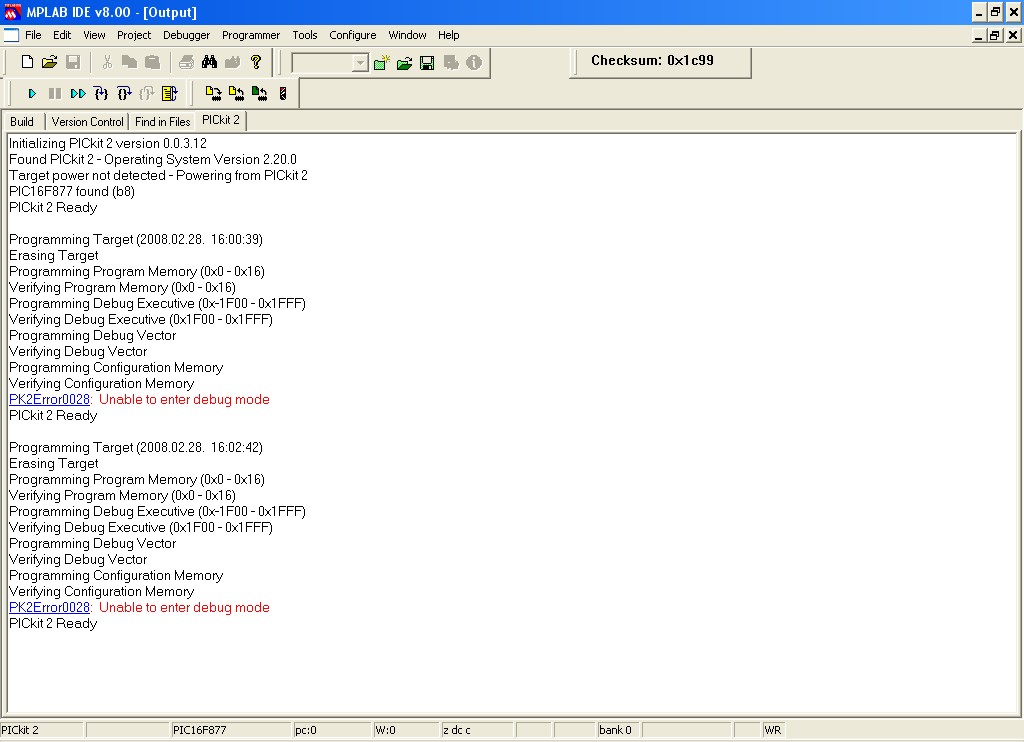Viewport: 1024px width, 742px height.
Task: Open the File menu
Action: [x=33, y=35]
